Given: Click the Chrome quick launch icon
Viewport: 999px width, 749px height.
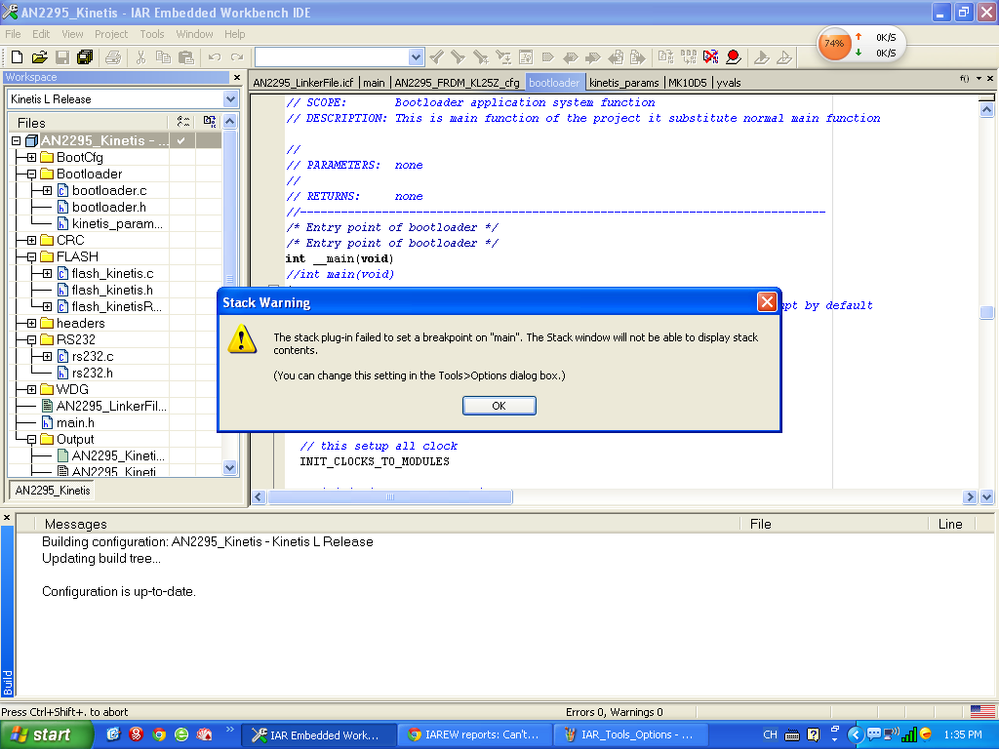Looking at the screenshot, I should pos(159,734).
